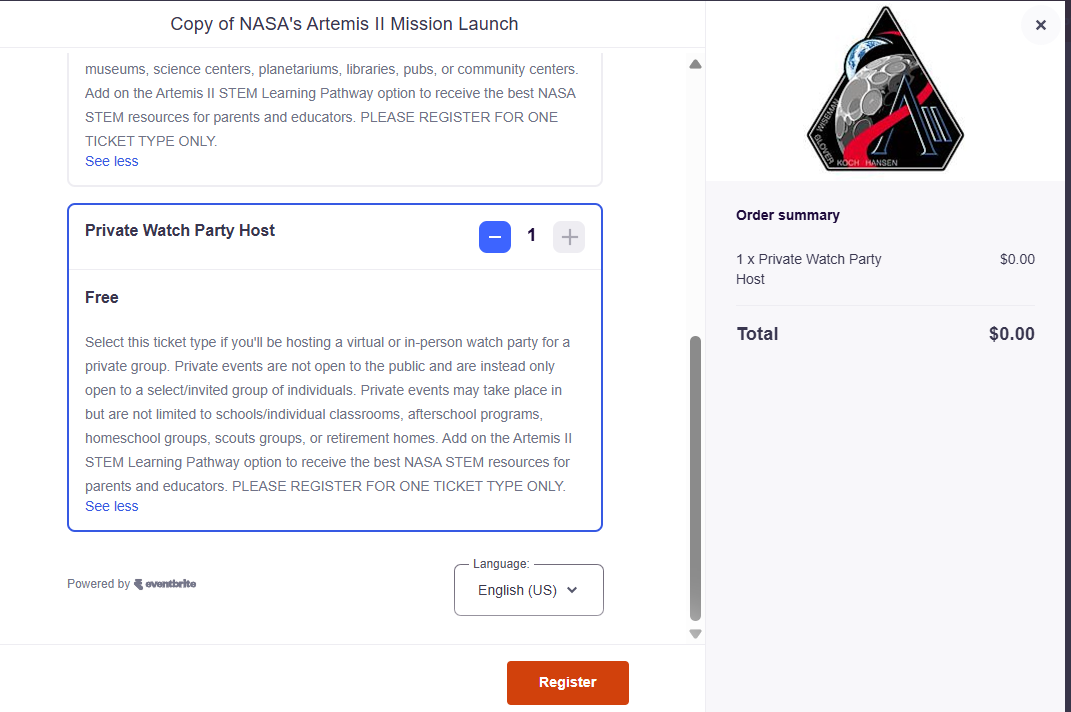Image resolution: width=1071 pixels, height=712 pixels.
Task: Click the Order summary heading
Action: [x=788, y=215]
